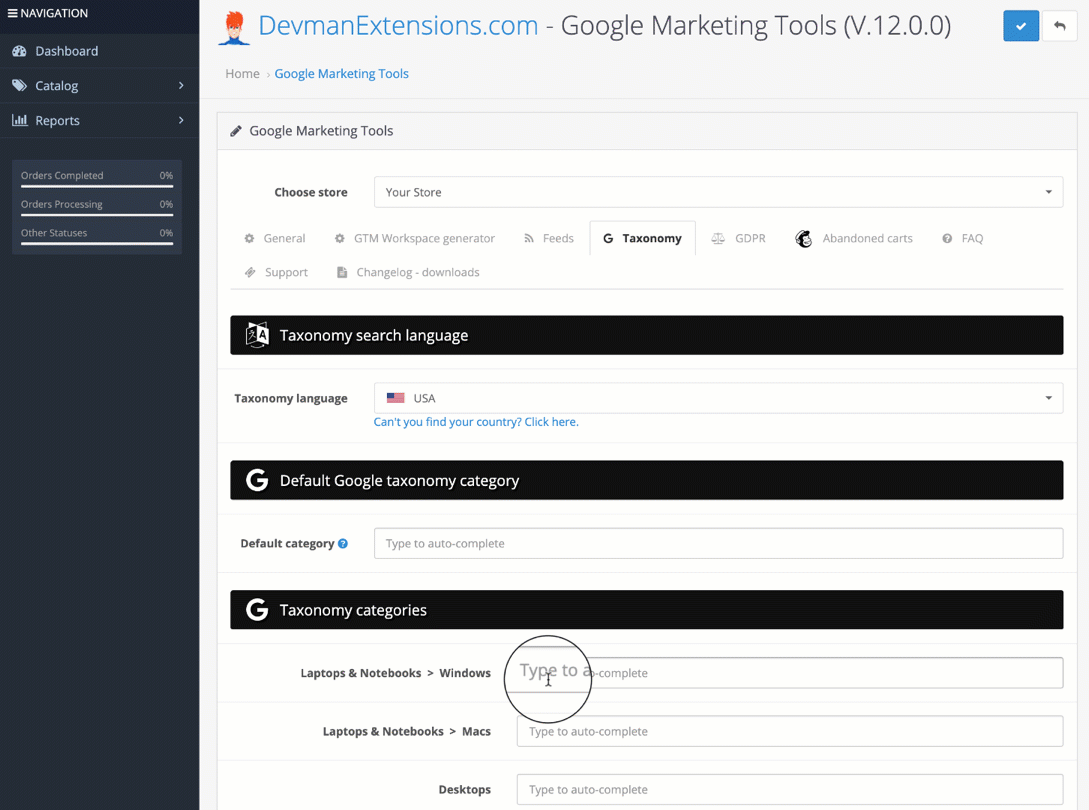
Task: Click the 'Can't you find your country?' link
Action: tap(476, 422)
